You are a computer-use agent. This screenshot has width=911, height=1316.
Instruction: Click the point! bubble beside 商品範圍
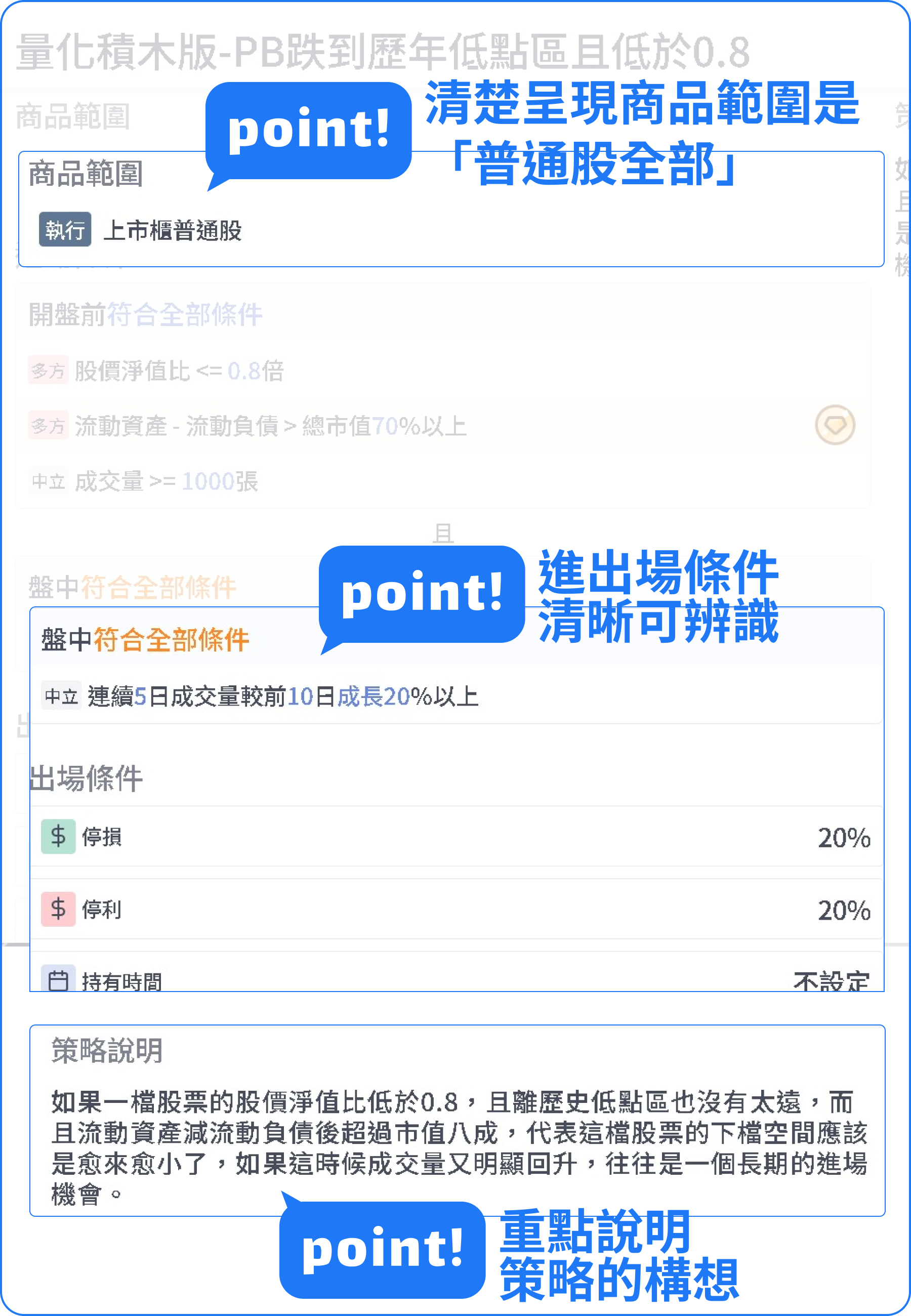[x=308, y=131]
